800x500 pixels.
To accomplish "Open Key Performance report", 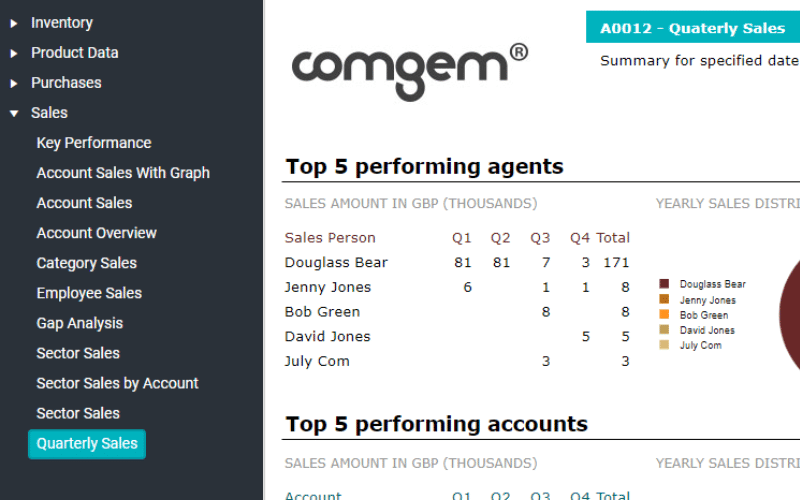I will tap(94, 143).
